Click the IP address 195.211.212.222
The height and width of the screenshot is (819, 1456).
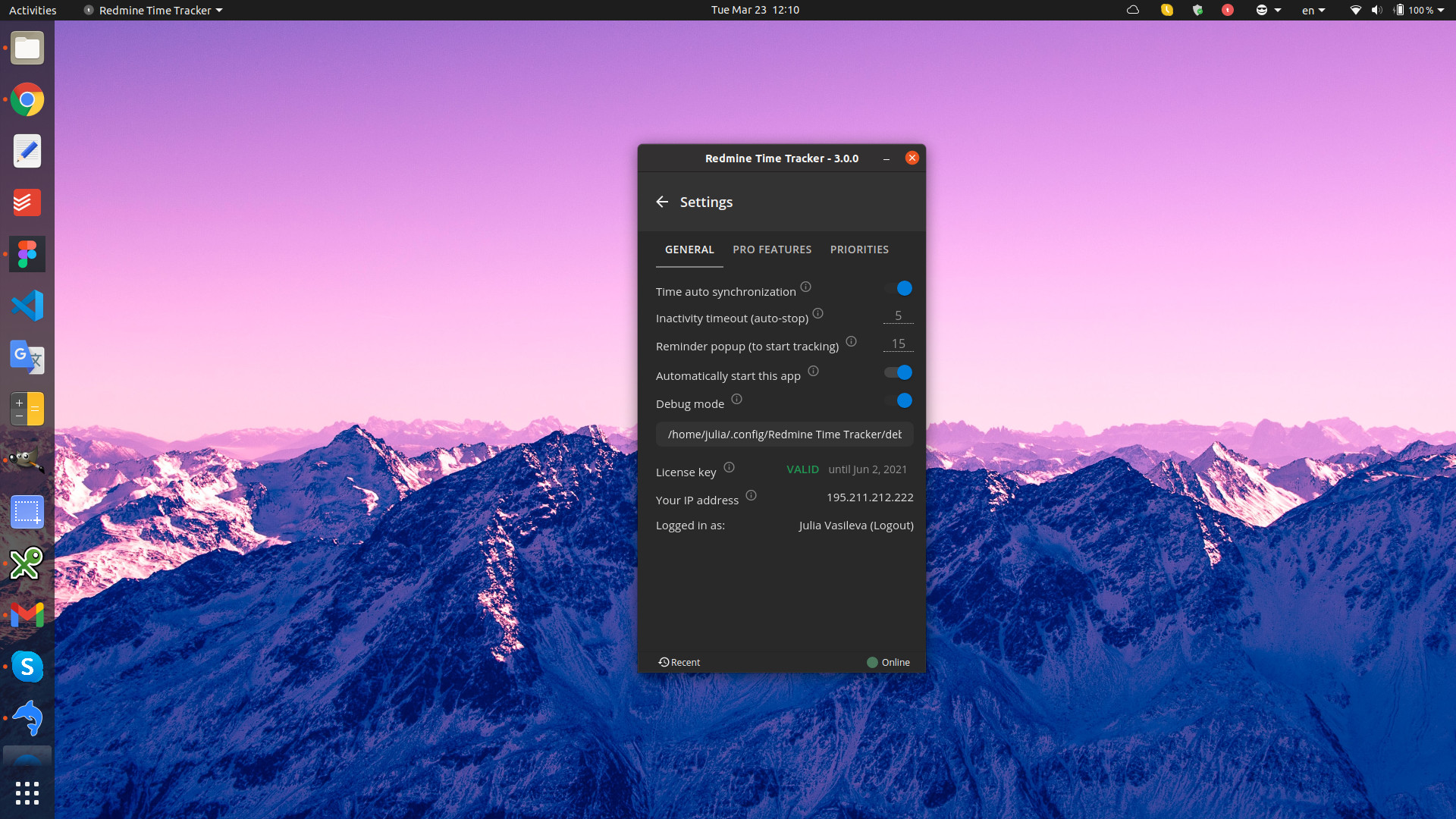click(870, 497)
